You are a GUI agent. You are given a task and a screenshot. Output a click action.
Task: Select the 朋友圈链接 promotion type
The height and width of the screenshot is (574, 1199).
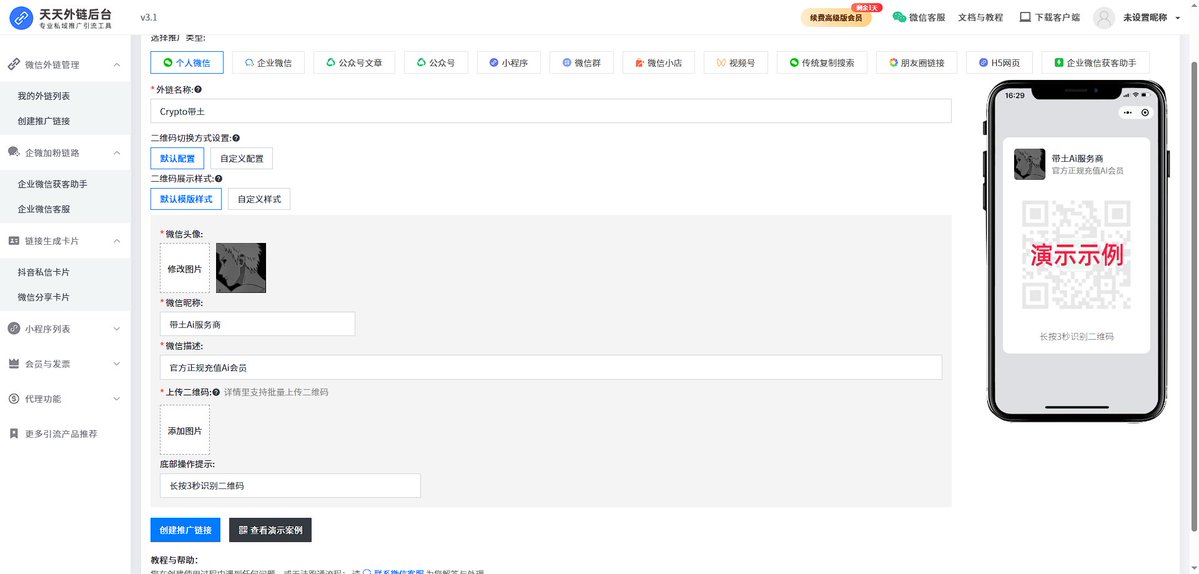(x=917, y=63)
